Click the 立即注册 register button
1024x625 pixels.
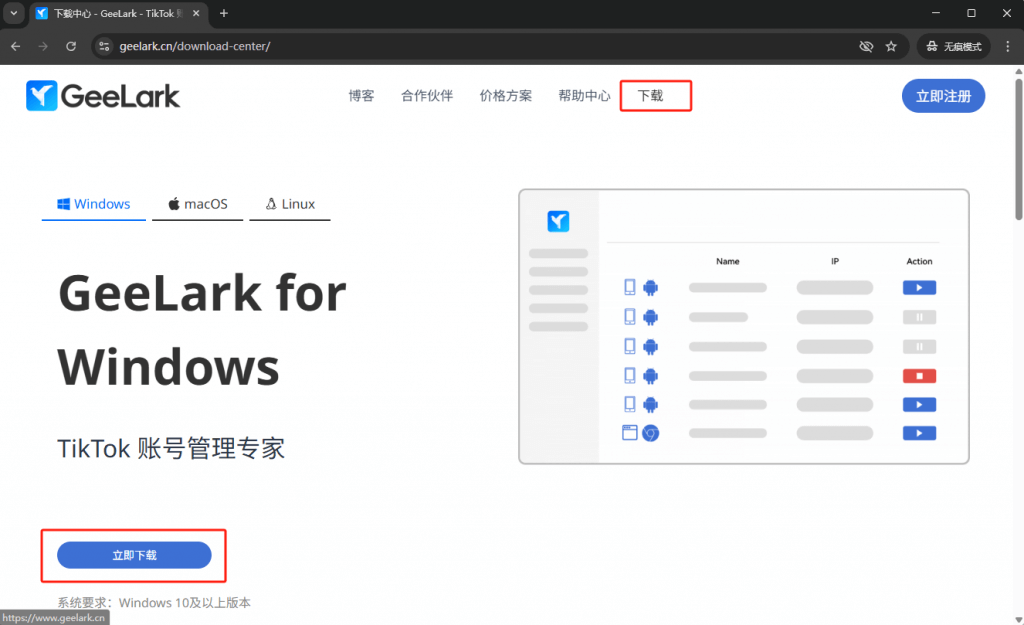pyautogui.click(x=943, y=96)
